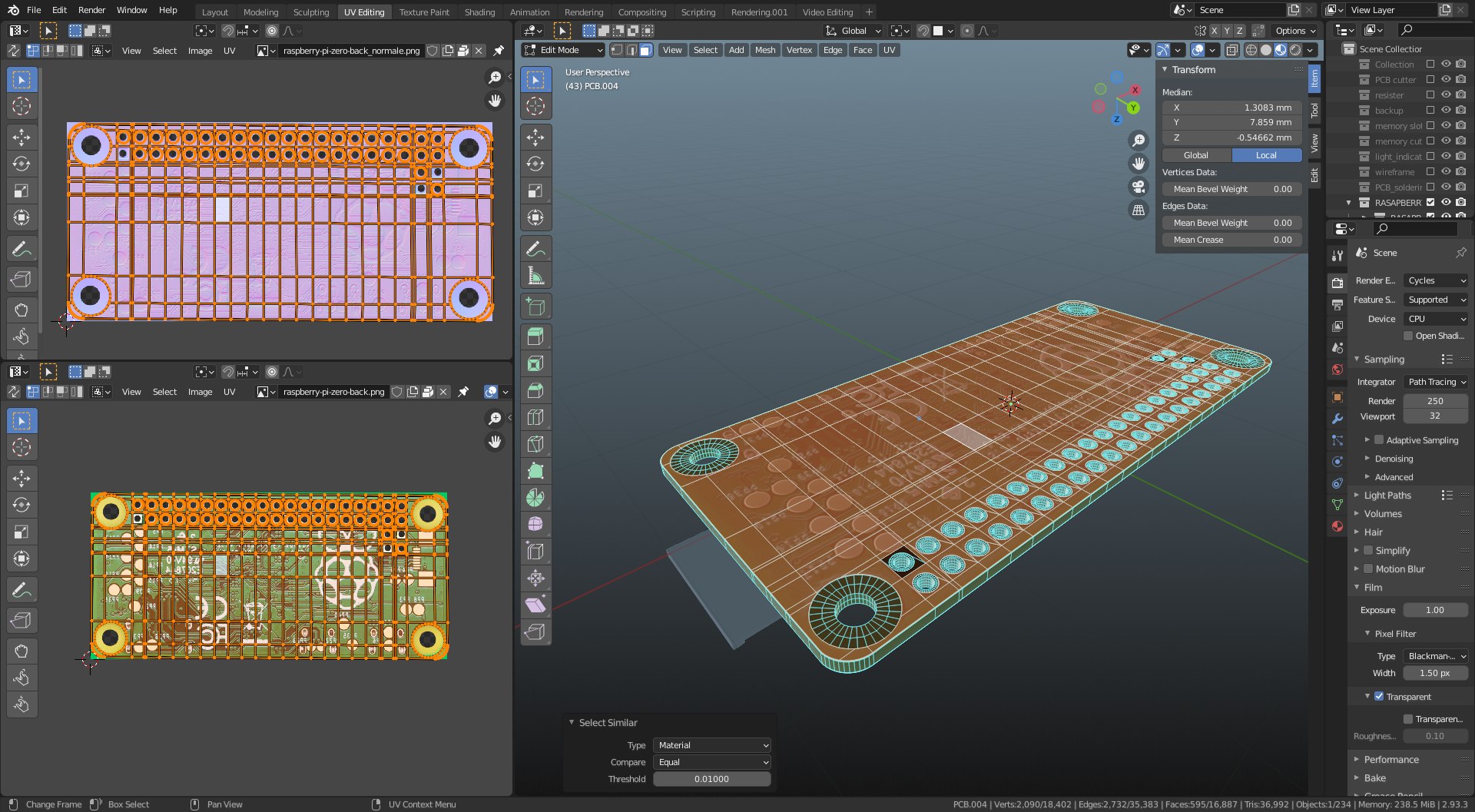Expand the Performance panel

click(1391, 759)
